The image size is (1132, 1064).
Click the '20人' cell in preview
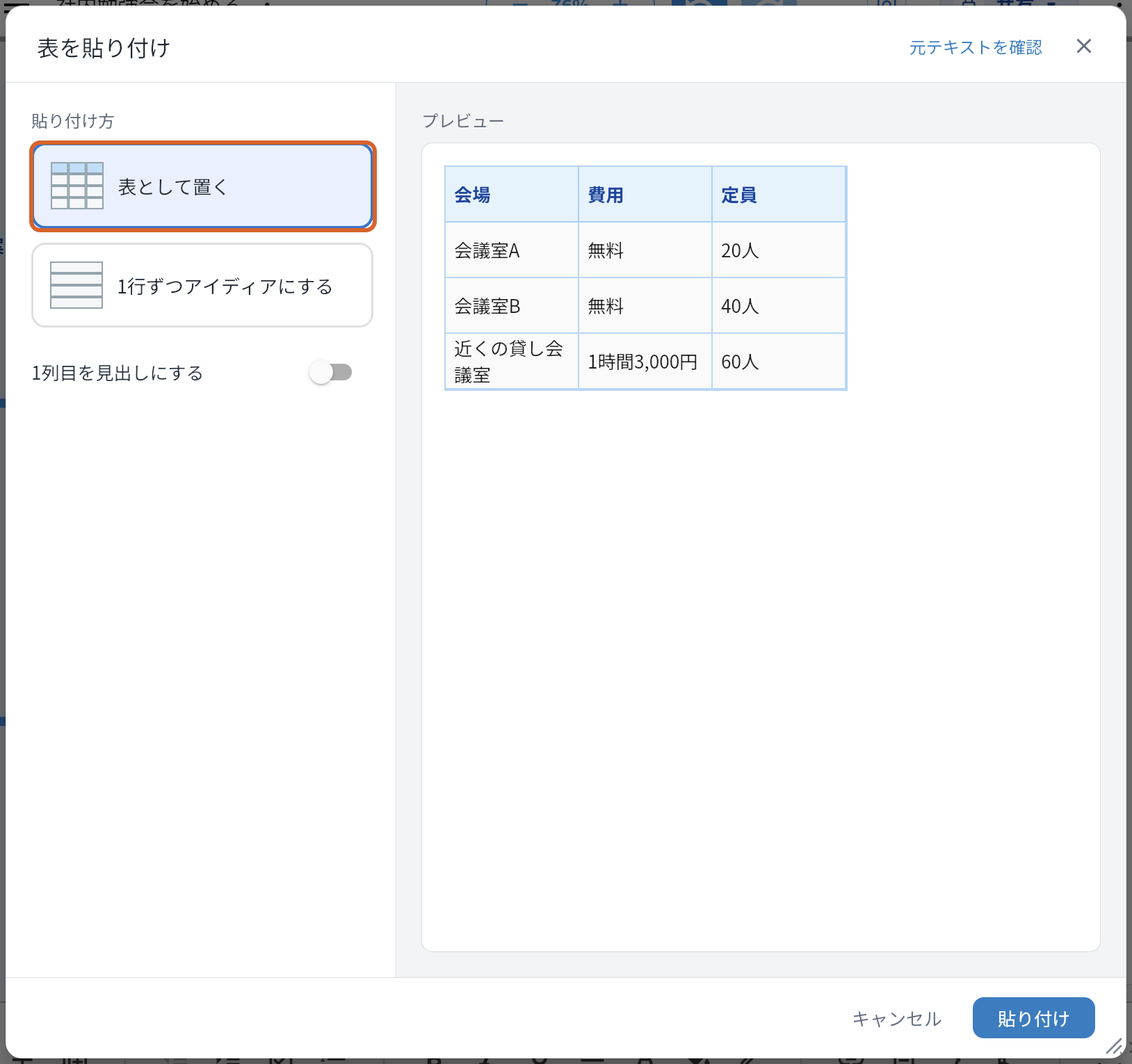(x=779, y=250)
